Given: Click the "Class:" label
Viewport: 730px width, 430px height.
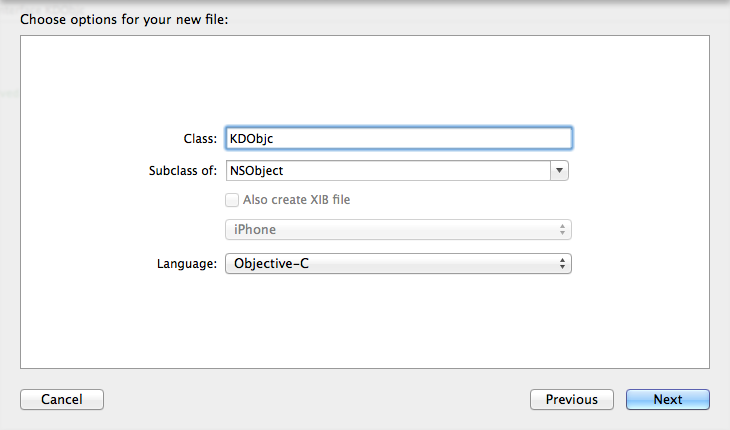Looking at the screenshot, I should pos(201,139).
